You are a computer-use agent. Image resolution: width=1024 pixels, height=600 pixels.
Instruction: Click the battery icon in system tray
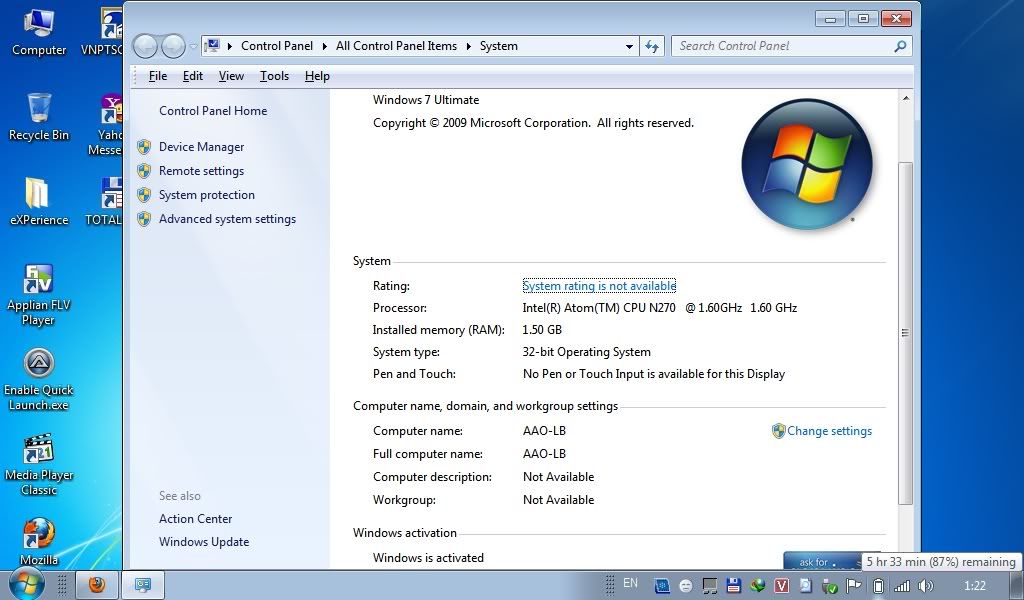877,586
